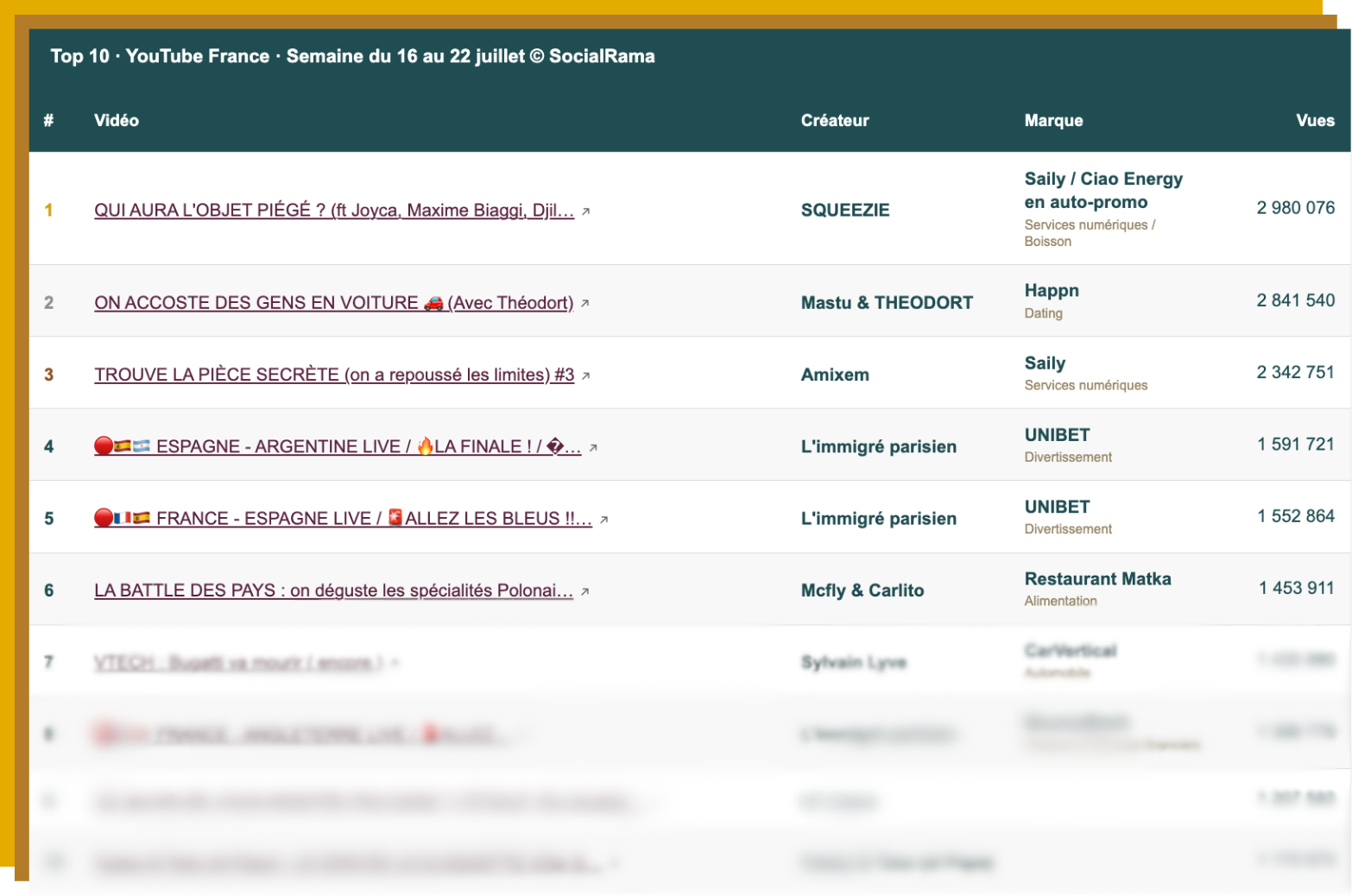This screenshot has width=1352, height=896.
Task: Click rank number 6 beside LA BATTLE DES PAYS
Action: pyautogui.click(x=48, y=590)
